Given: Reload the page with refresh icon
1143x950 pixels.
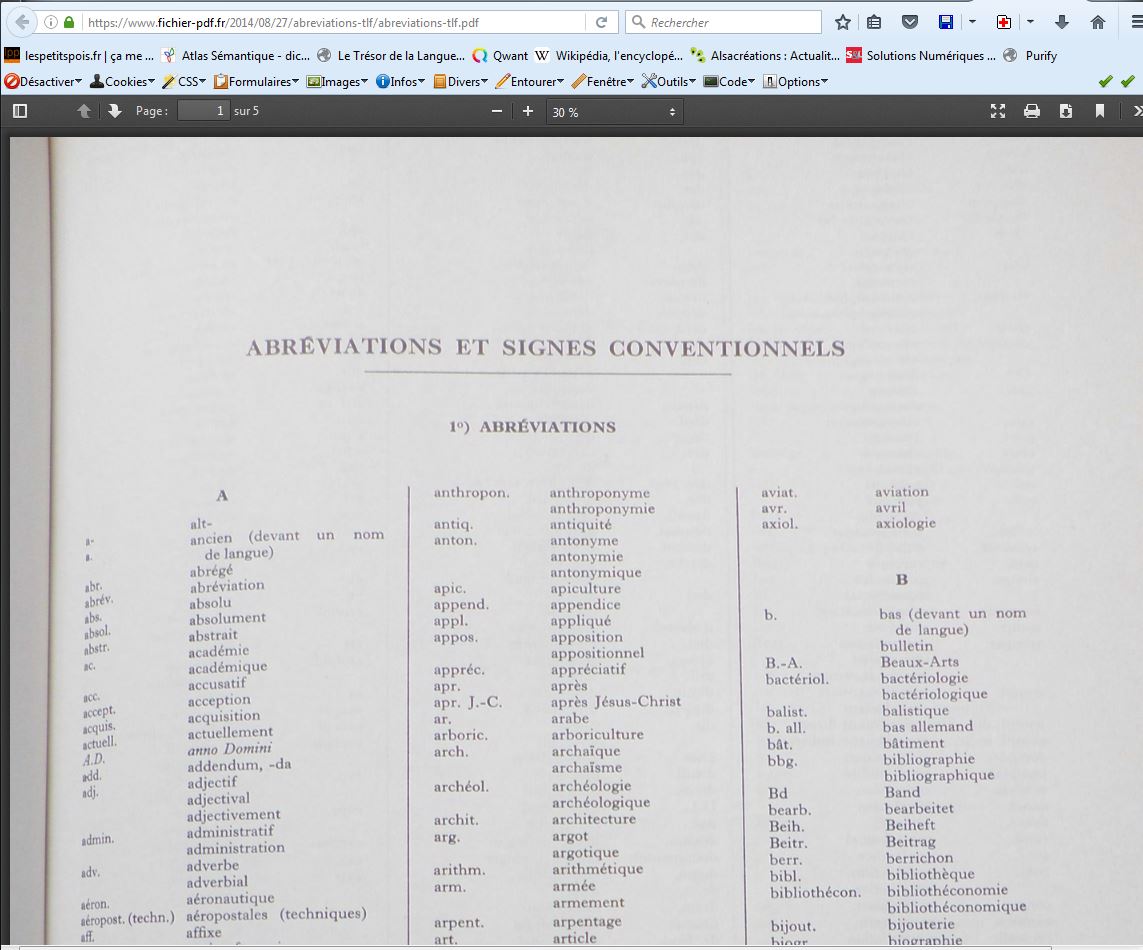Looking at the screenshot, I should [x=601, y=23].
